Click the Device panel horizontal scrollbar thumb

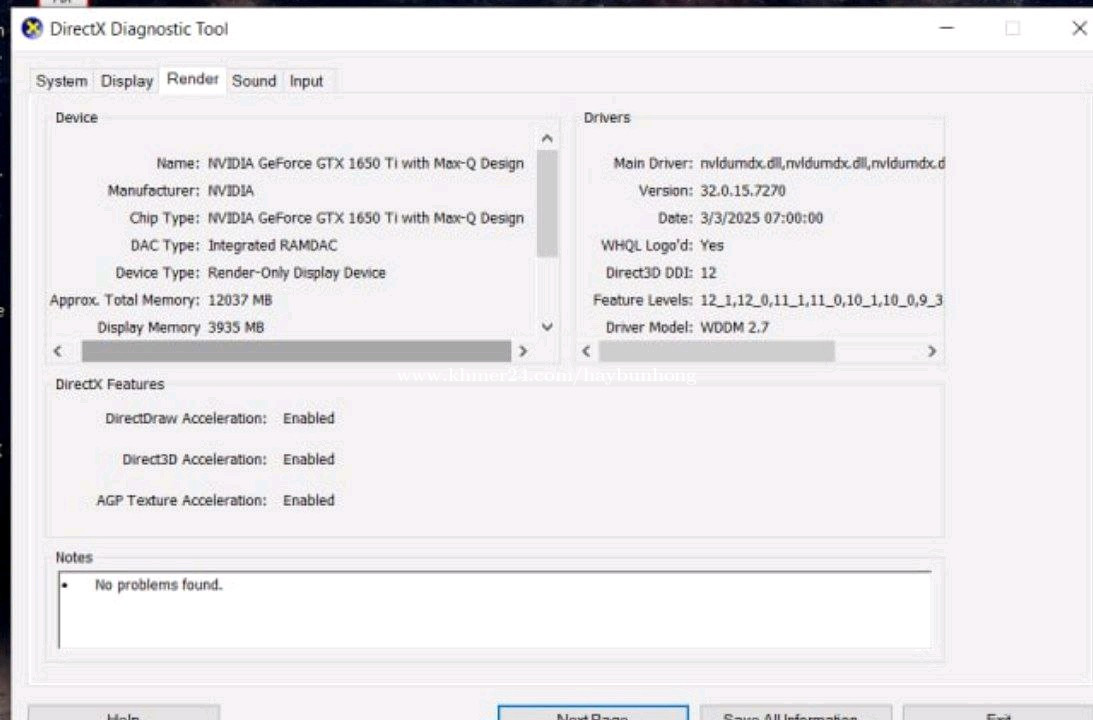click(x=296, y=351)
